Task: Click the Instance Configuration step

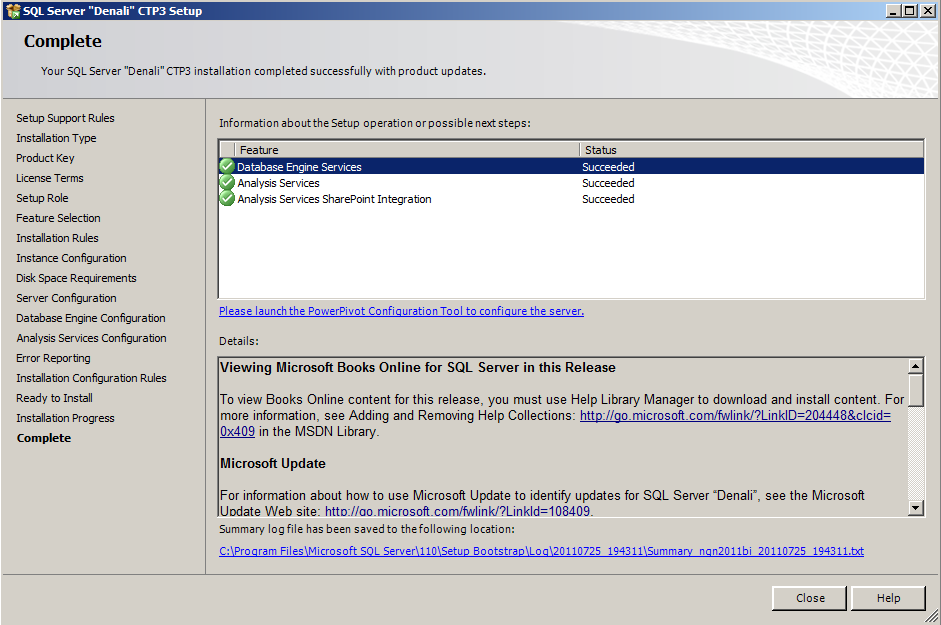Action: pos(71,258)
